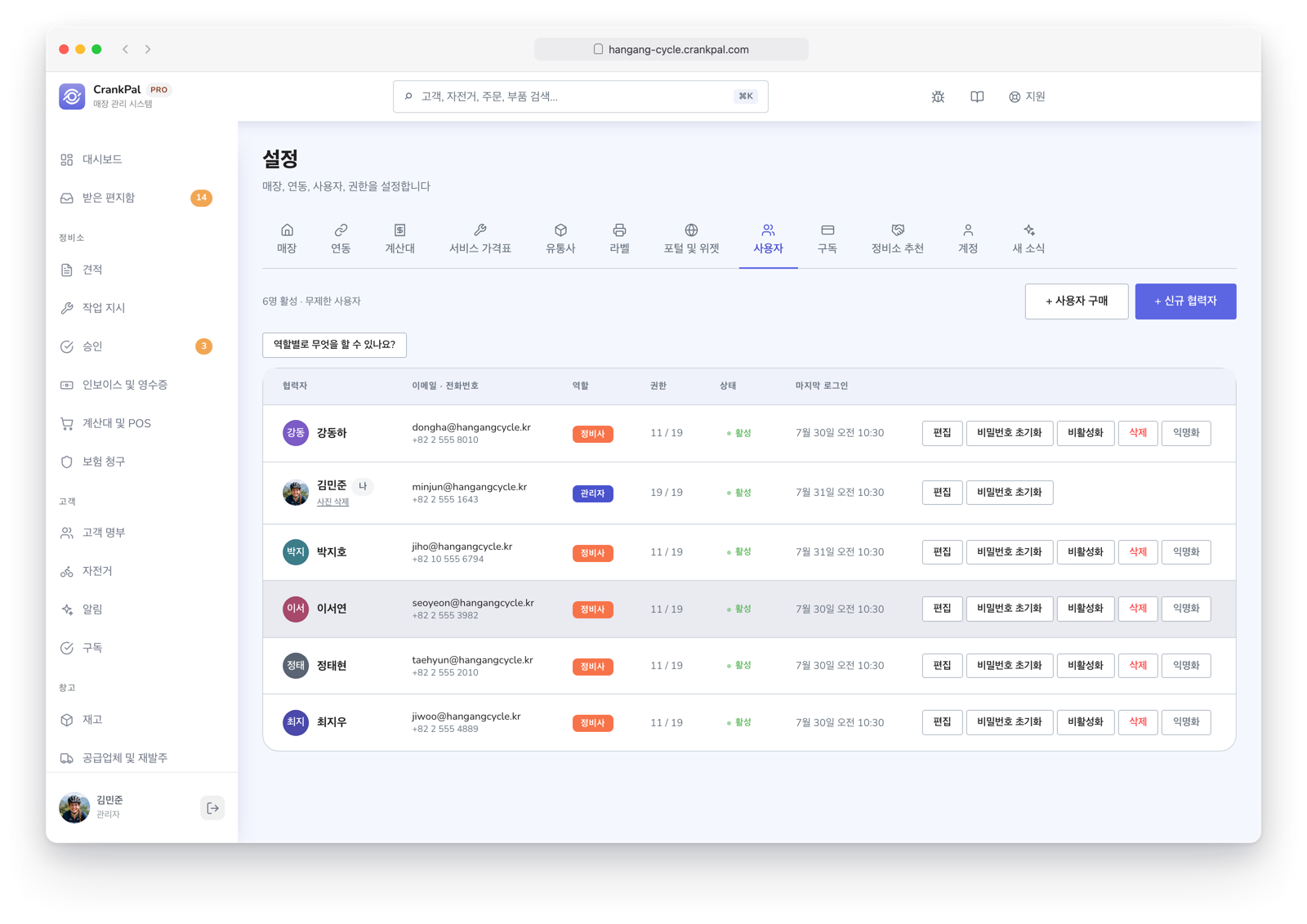Click the 최지우 avatar circle

pyautogui.click(x=296, y=722)
